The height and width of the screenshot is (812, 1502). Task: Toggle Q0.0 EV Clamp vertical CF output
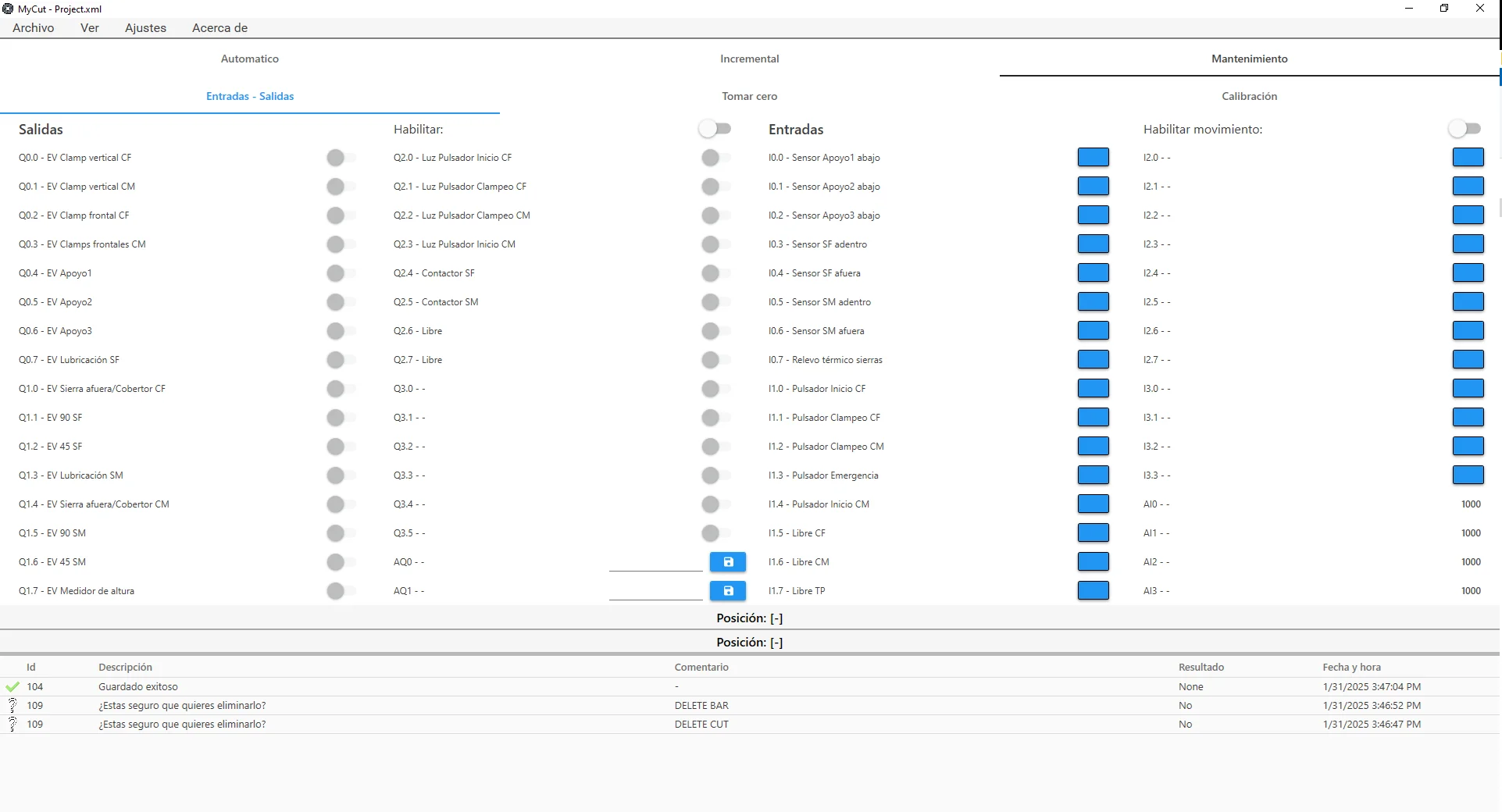[x=341, y=158]
